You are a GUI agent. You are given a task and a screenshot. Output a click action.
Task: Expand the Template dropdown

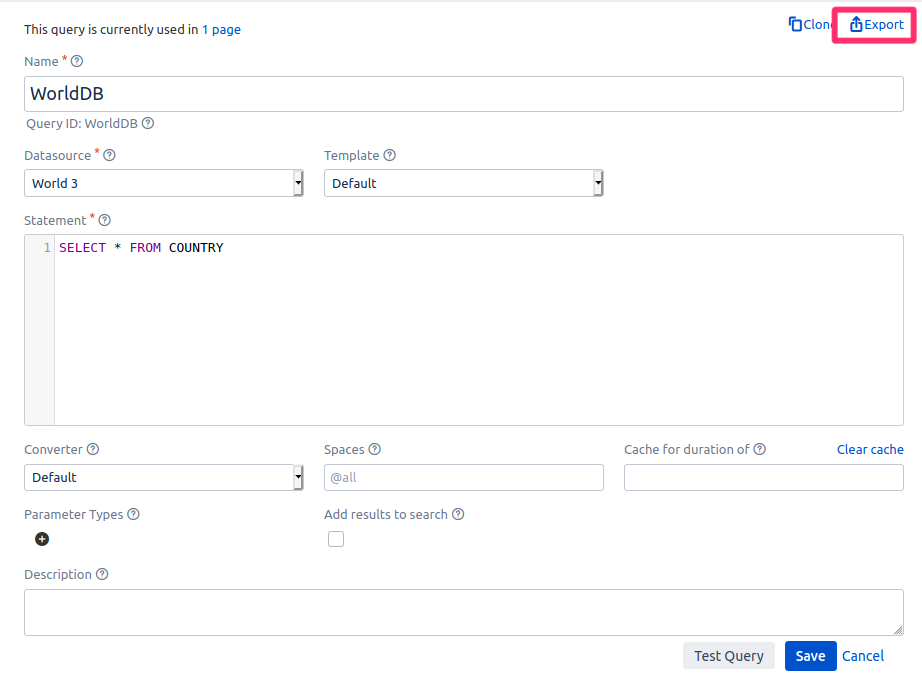point(463,183)
